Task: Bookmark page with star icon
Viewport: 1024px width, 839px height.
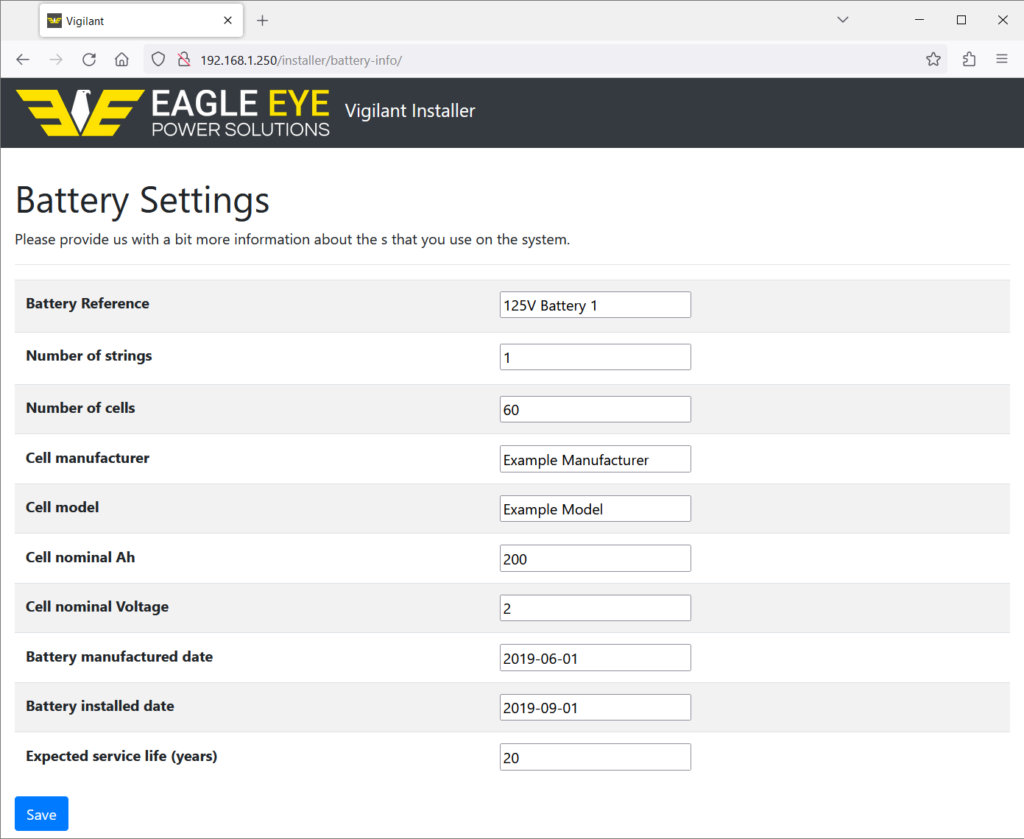Action: click(x=933, y=59)
